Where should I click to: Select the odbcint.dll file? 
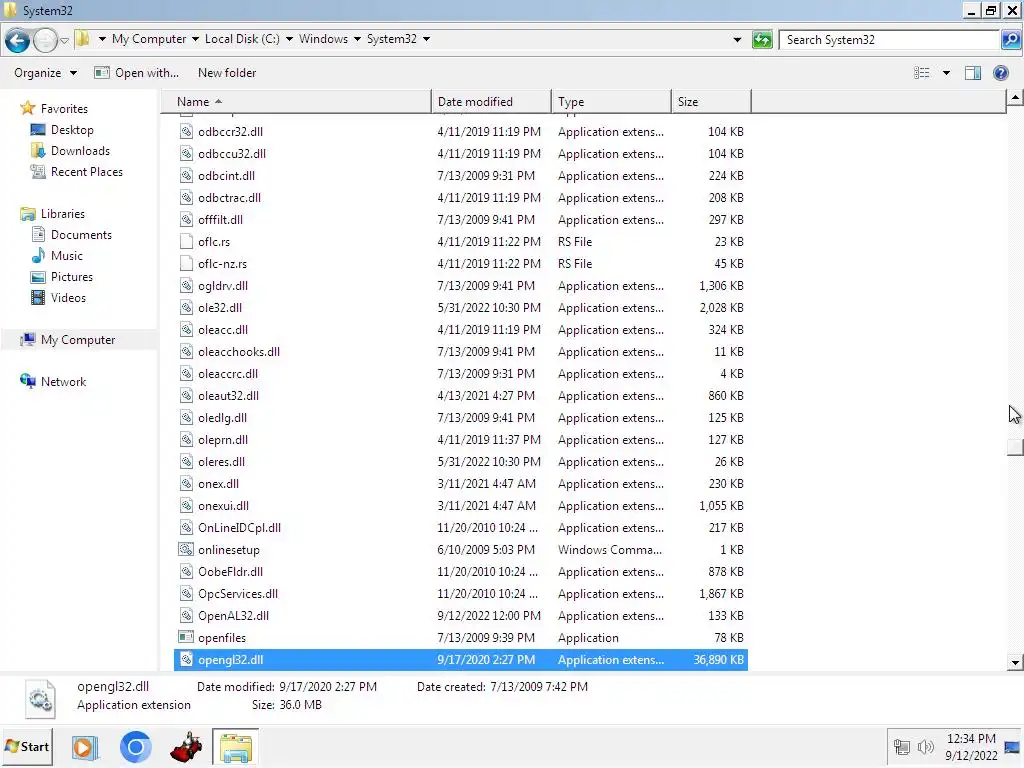pyautogui.click(x=461, y=176)
